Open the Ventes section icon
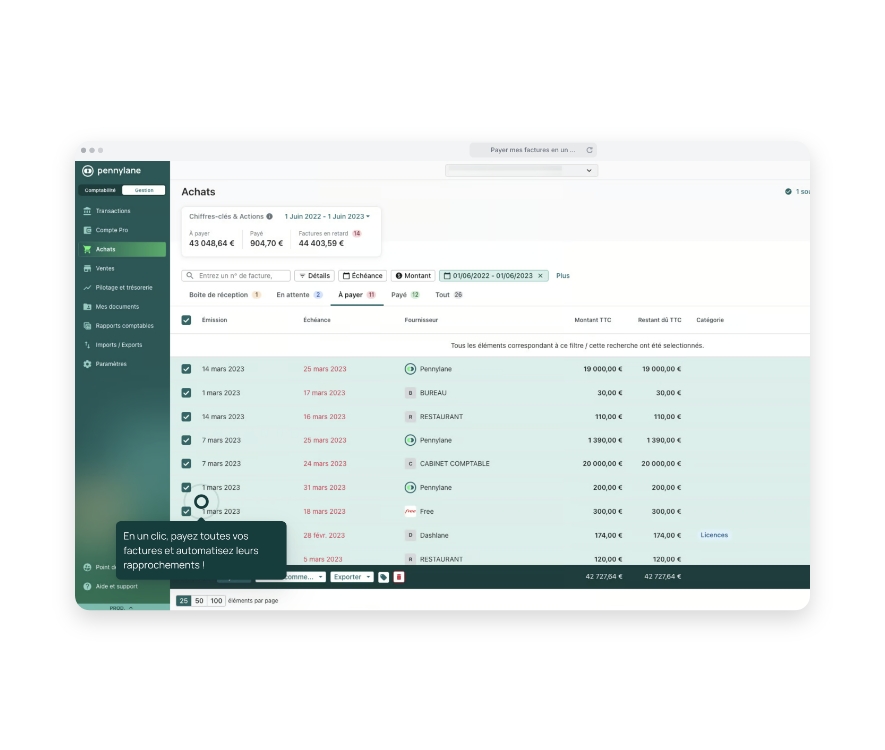 pyautogui.click(x=88, y=269)
